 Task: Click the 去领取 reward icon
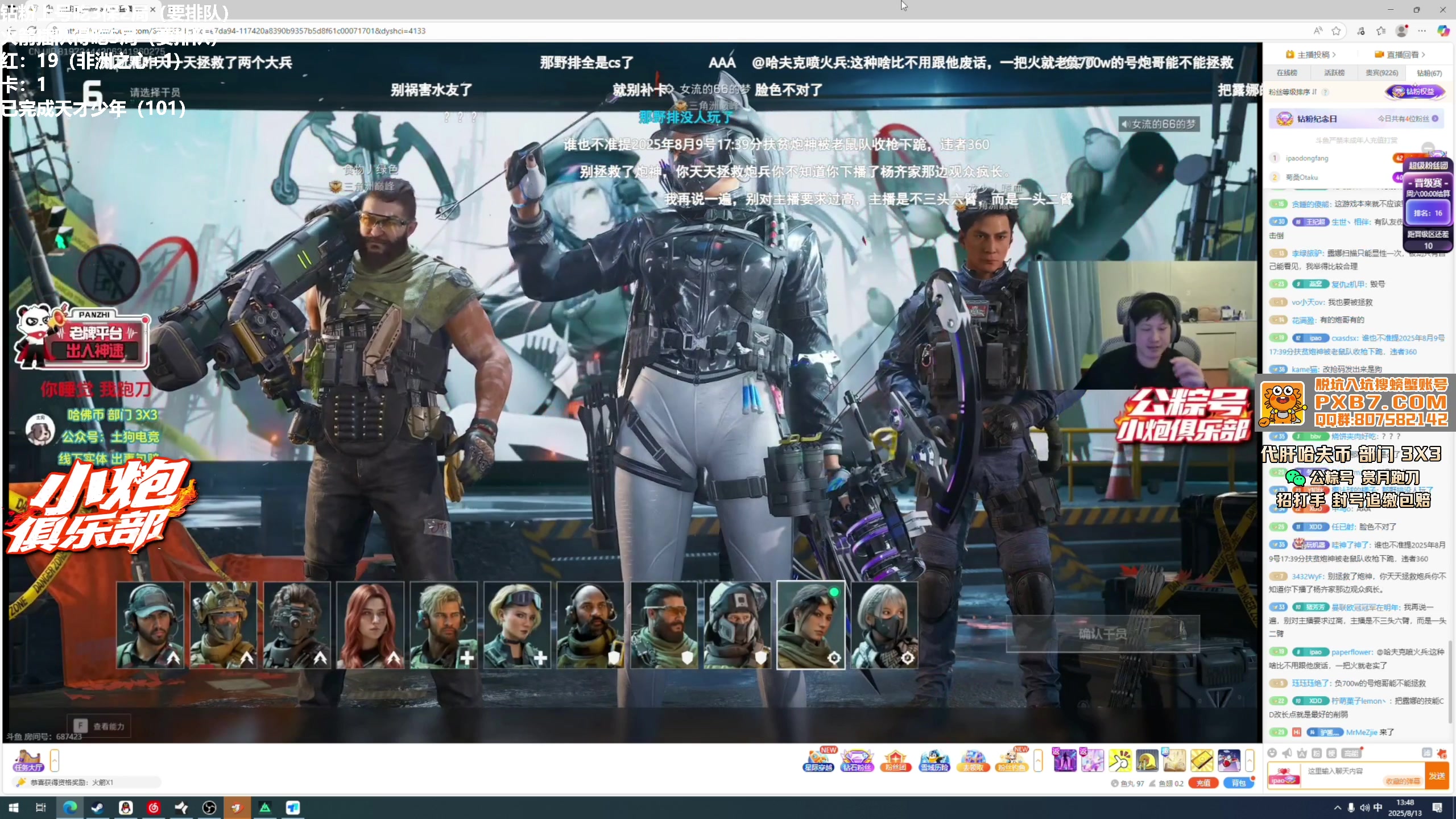point(973,760)
